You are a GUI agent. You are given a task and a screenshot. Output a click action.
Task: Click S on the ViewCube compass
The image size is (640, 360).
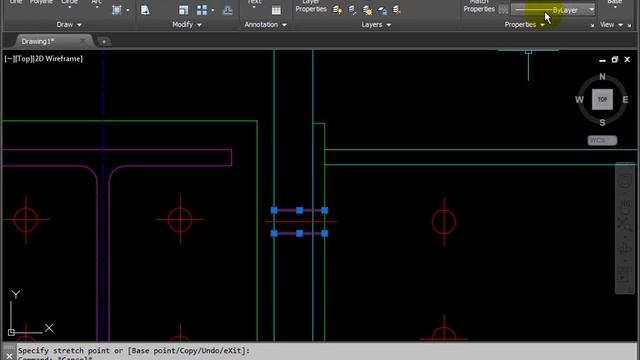click(x=602, y=122)
